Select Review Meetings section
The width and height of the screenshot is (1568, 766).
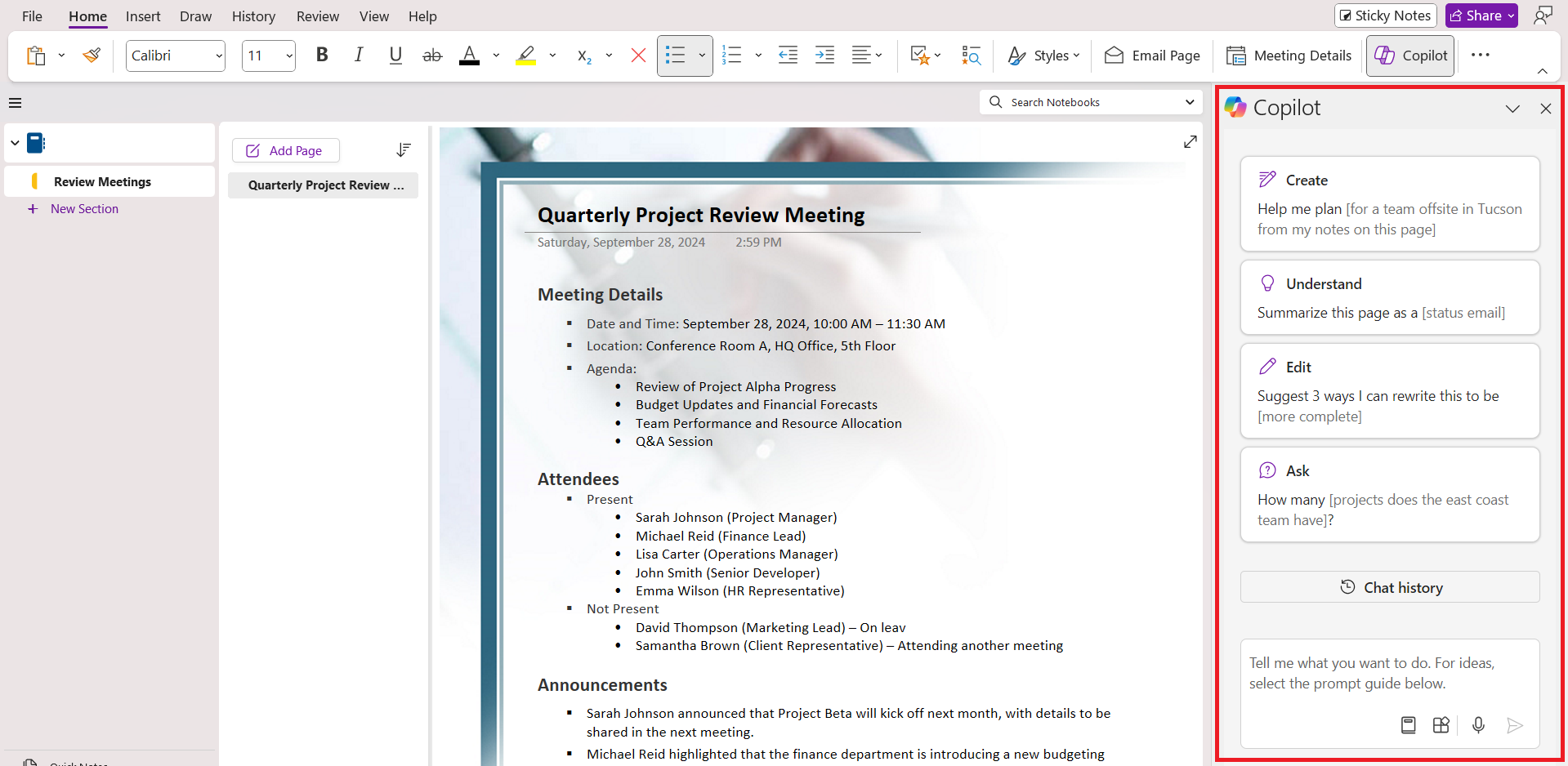tap(109, 181)
